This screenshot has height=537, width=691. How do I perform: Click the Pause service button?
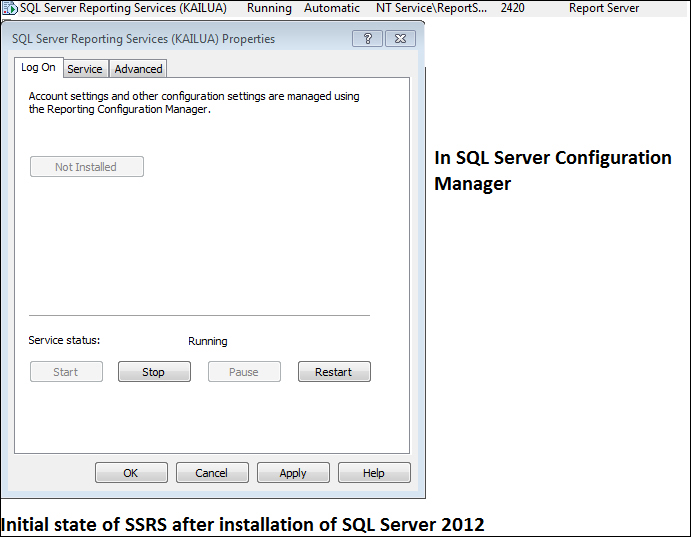tap(243, 372)
